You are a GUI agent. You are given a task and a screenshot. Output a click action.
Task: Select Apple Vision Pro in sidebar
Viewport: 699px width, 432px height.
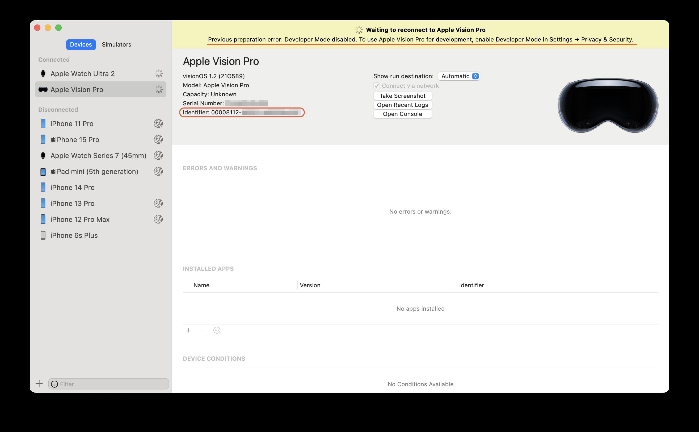tap(100, 90)
